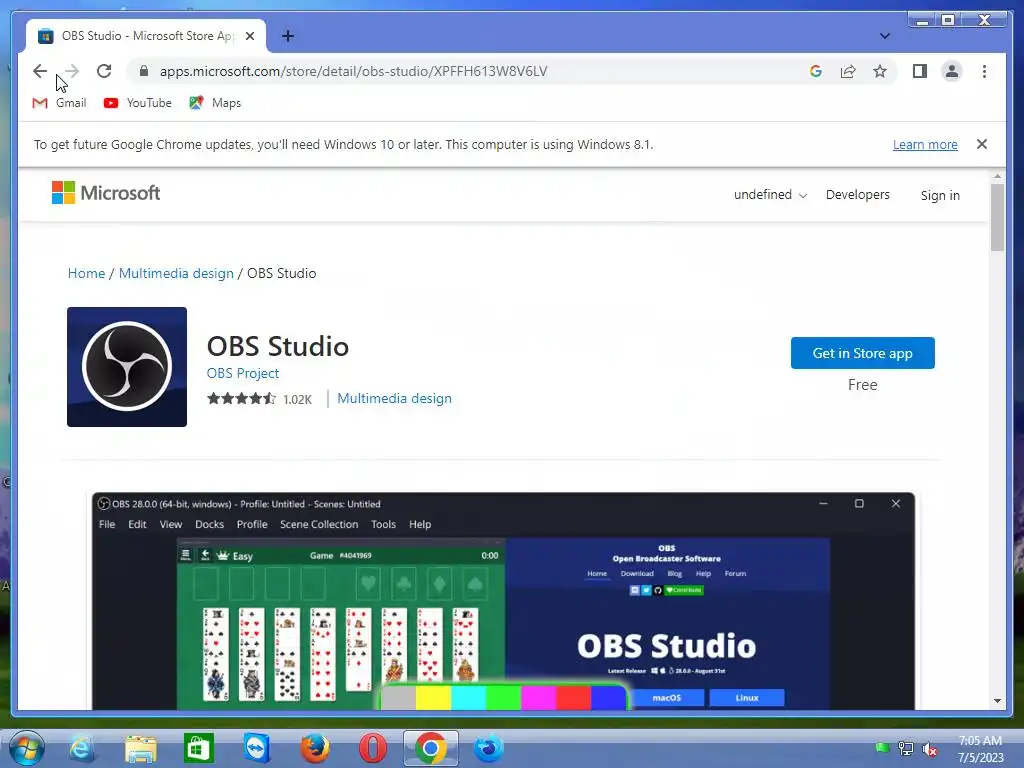Screen dimensions: 1024x768
Task: Open Multimedia design category link beside rating
Action: 394,398
